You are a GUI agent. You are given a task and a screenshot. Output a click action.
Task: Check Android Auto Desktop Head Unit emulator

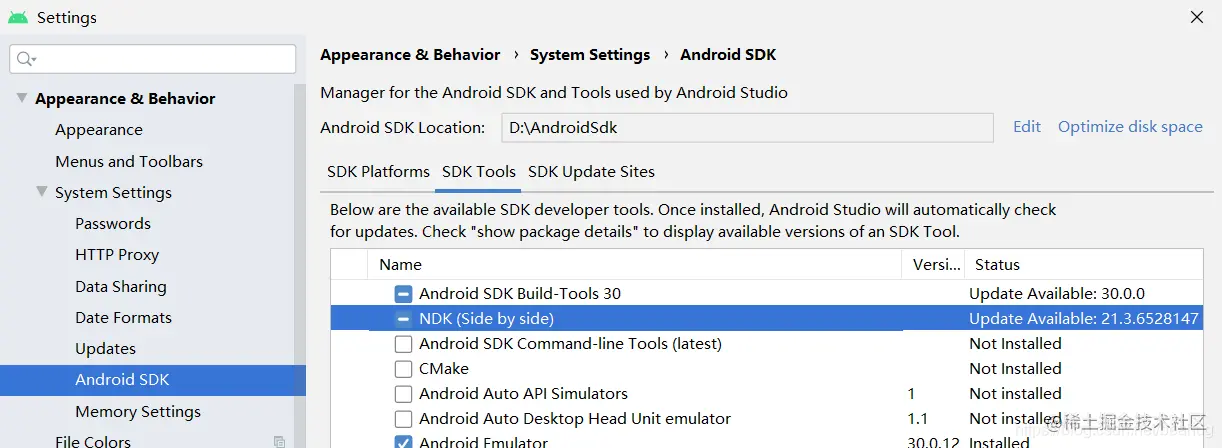point(403,419)
